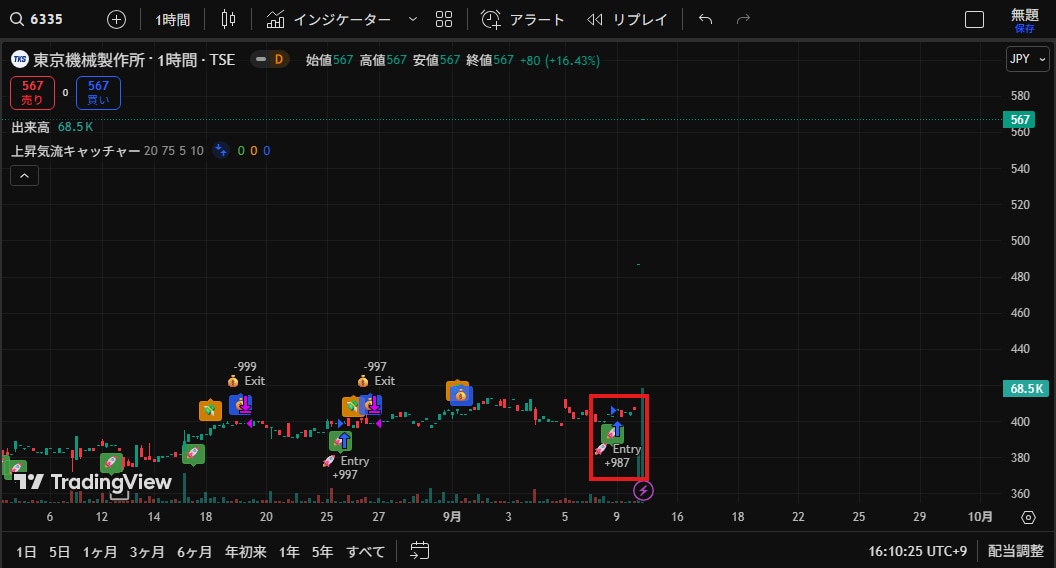Select the 3ヶ月 time range tab
Image resolution: width=1056 pixels, height=568 pixels.
click(147, 552)
